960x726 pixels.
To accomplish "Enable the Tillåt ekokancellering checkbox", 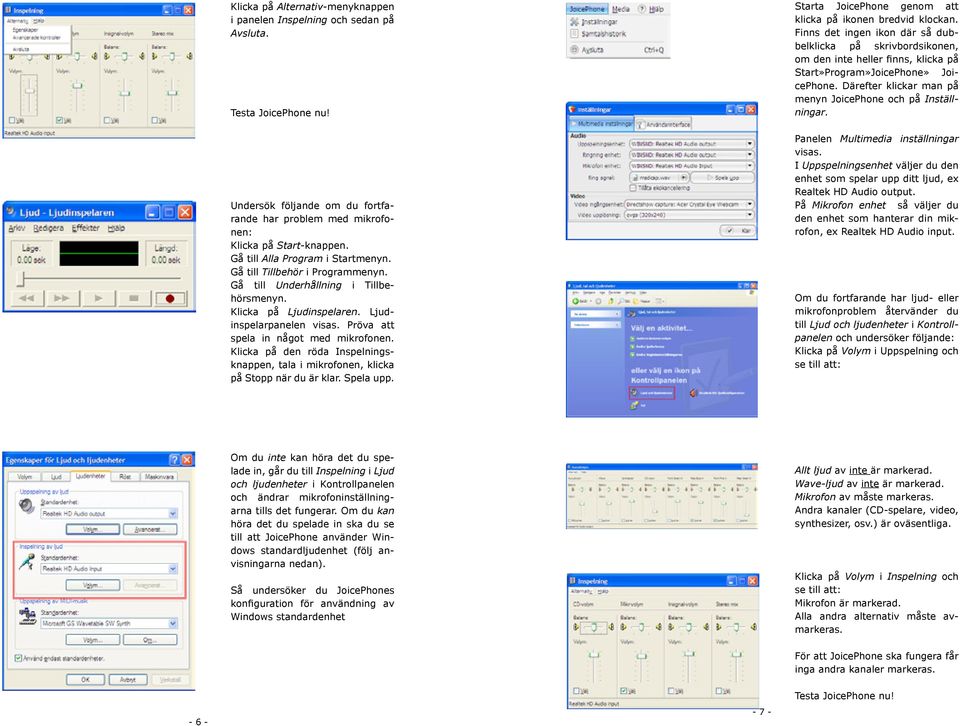I will (633, 188).
